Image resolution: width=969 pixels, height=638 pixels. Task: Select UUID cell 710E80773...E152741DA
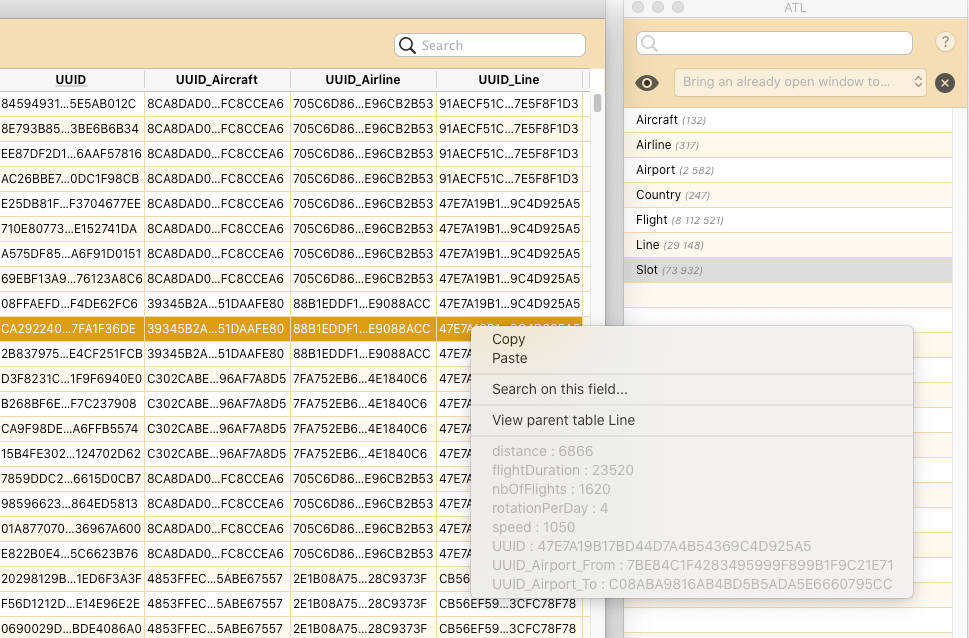[72, 229]
